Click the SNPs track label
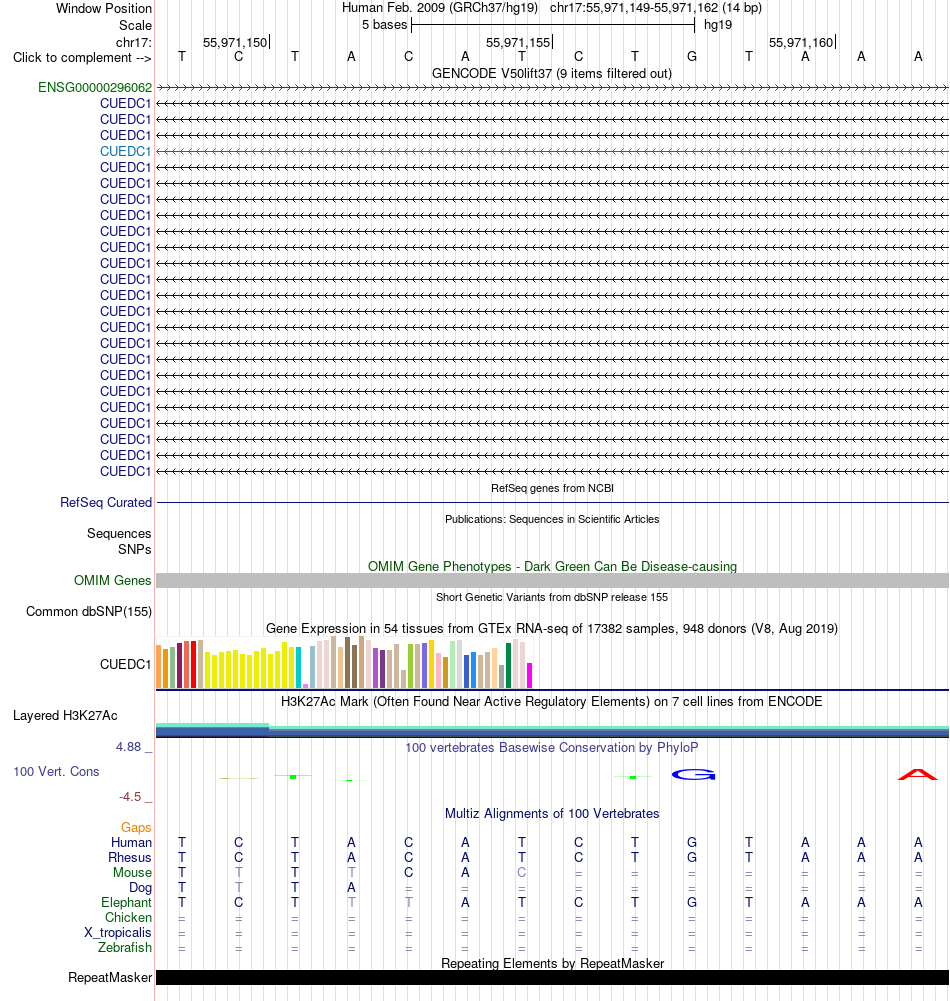The image size is (950, 1001). coord(135,550)
